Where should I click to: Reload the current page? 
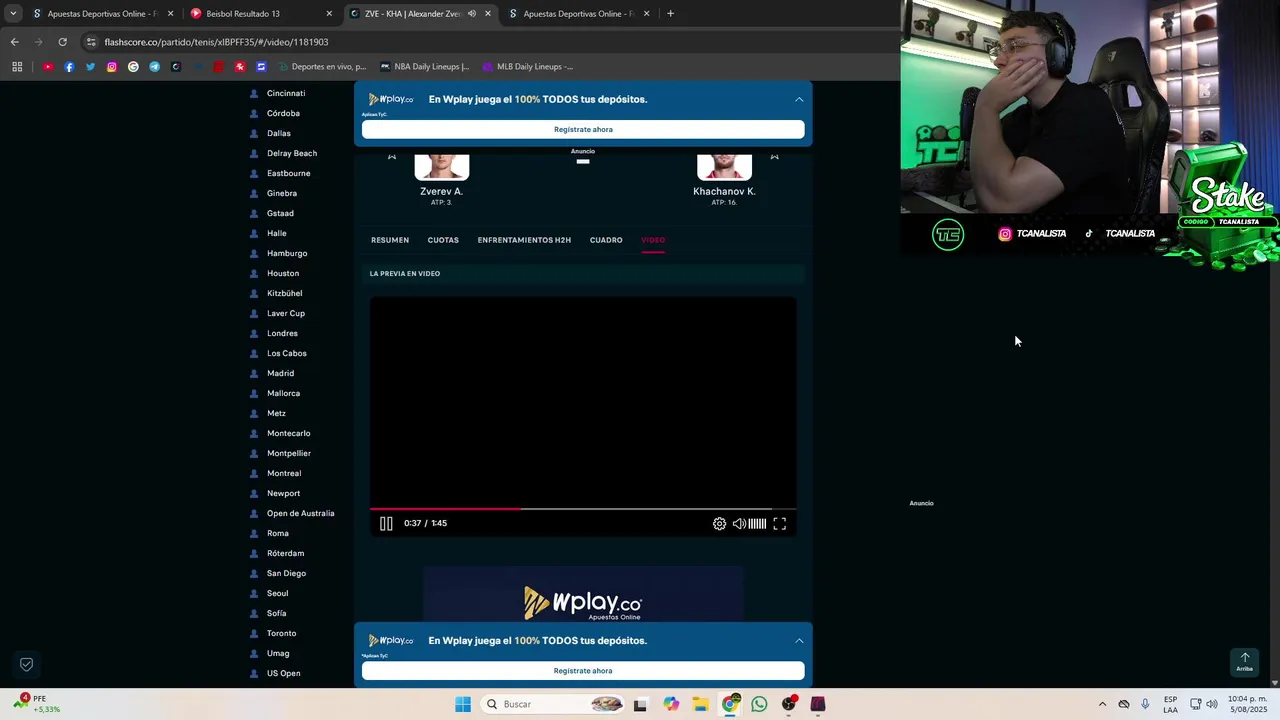62,42
